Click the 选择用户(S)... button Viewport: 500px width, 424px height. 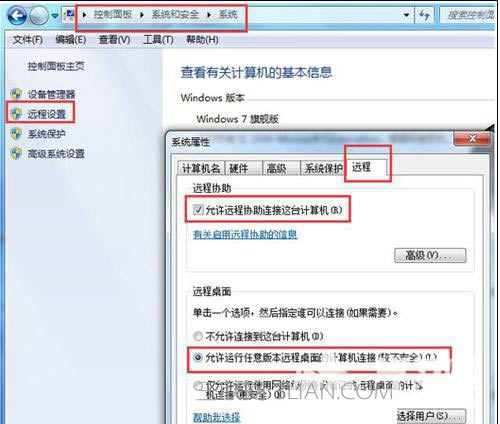click(x=431, y=416)
